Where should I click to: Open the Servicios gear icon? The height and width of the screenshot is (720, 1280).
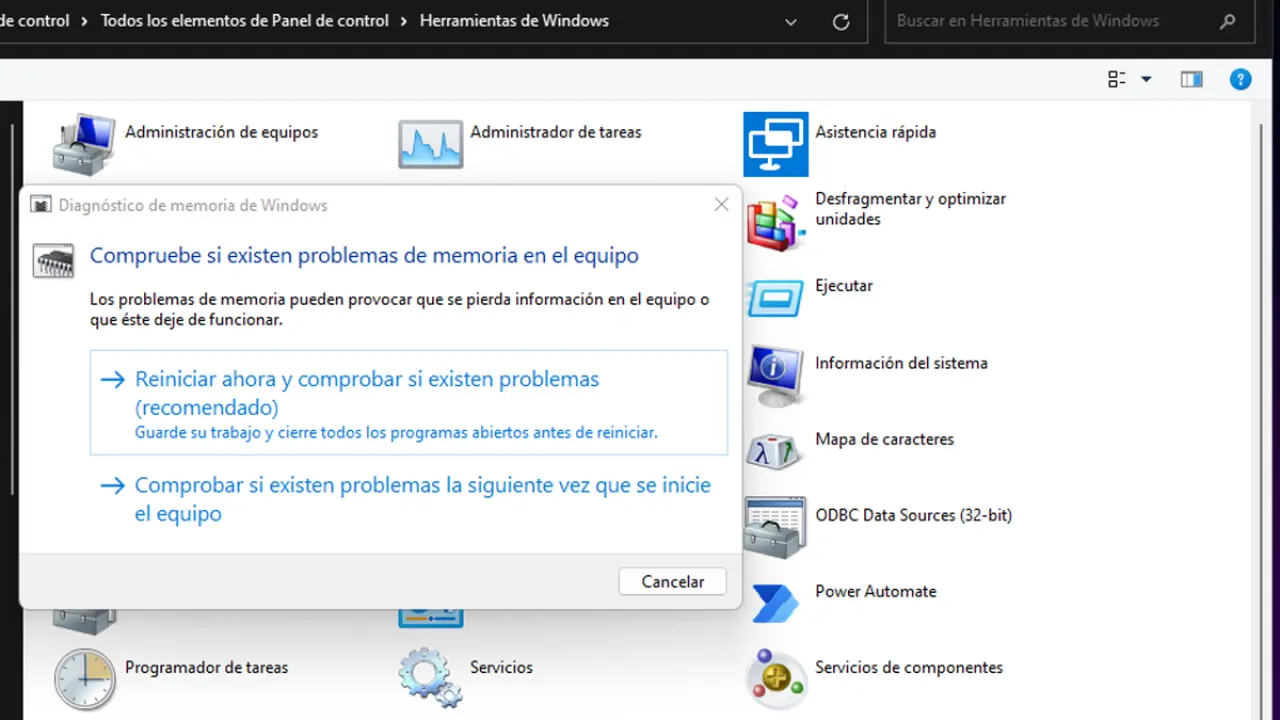(x=430, y=679)
